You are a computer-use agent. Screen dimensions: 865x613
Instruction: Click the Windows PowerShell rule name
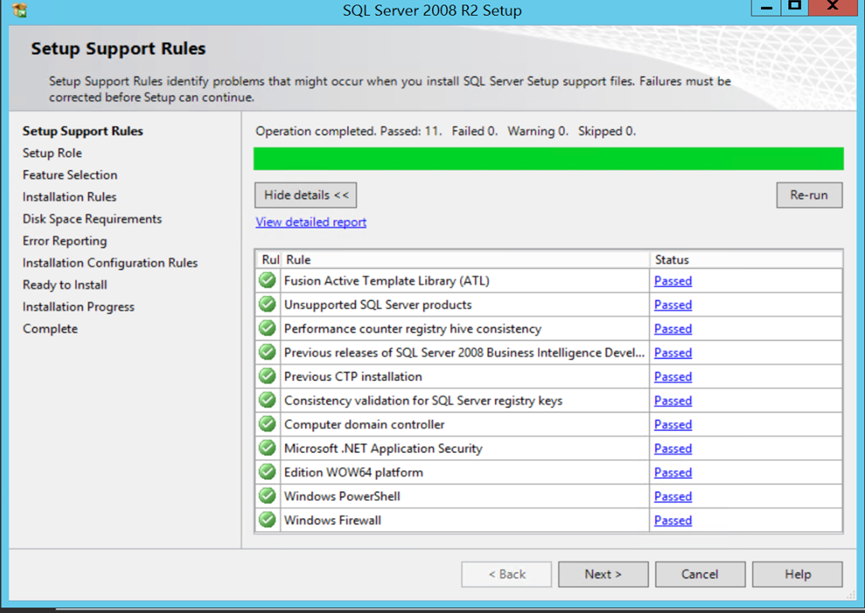pos(342,497)
